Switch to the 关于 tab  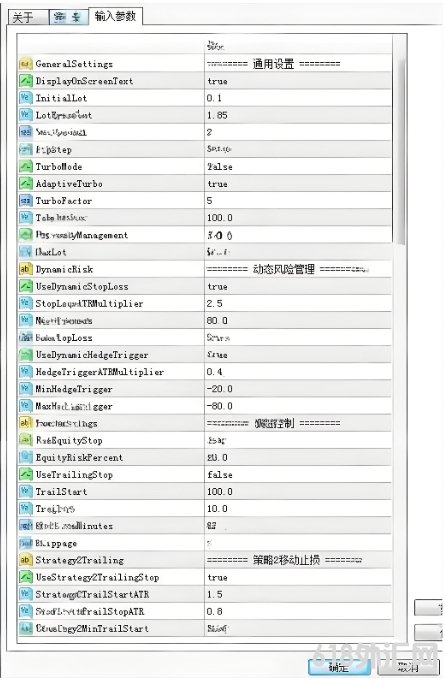coord(28,17)
